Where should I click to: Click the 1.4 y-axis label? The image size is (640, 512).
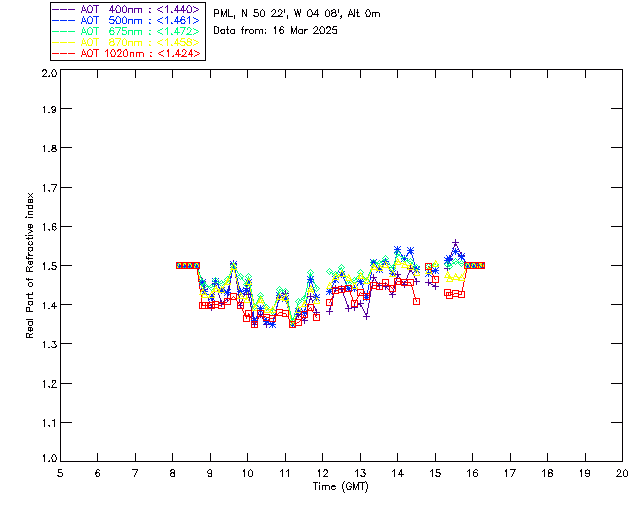pyautogui.click(x=49, y=305)
